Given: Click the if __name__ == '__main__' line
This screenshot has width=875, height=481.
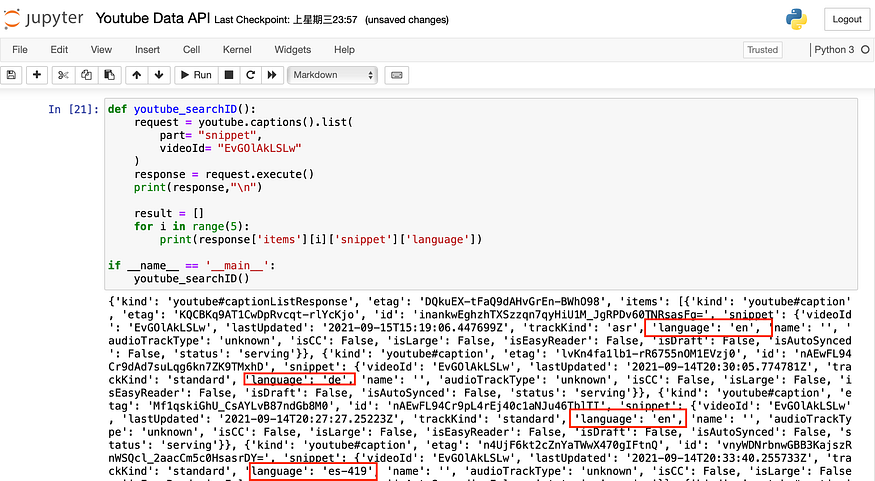Looking at the screenshot, I should [191, 266].
